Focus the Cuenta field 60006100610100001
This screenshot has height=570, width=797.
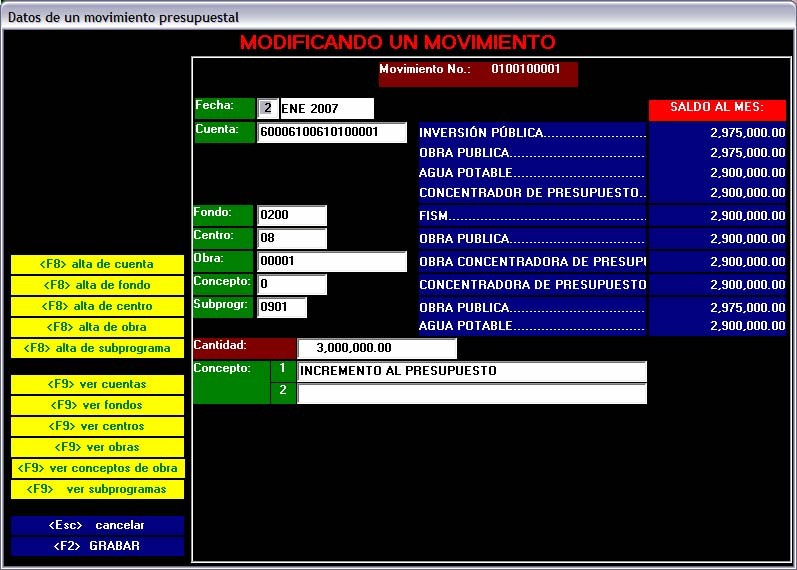pyautogui.click(x=332, y=132)
